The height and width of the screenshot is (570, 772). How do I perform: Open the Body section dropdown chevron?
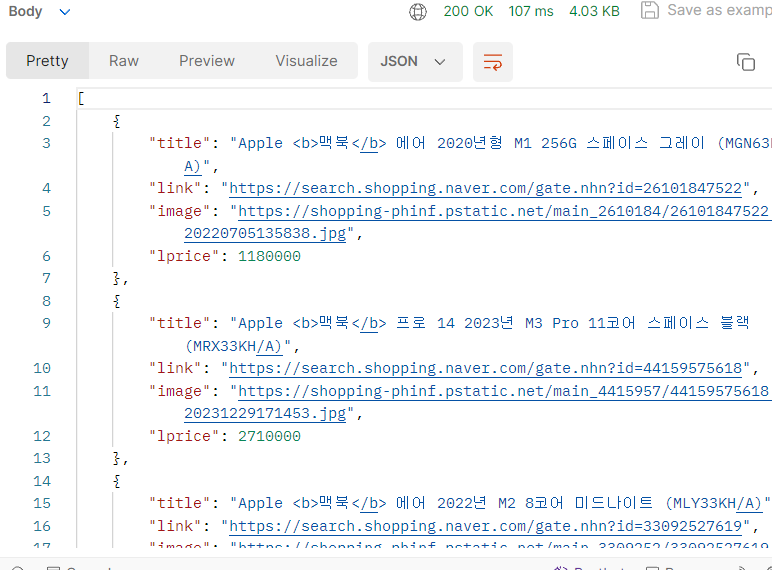[65, 11]
